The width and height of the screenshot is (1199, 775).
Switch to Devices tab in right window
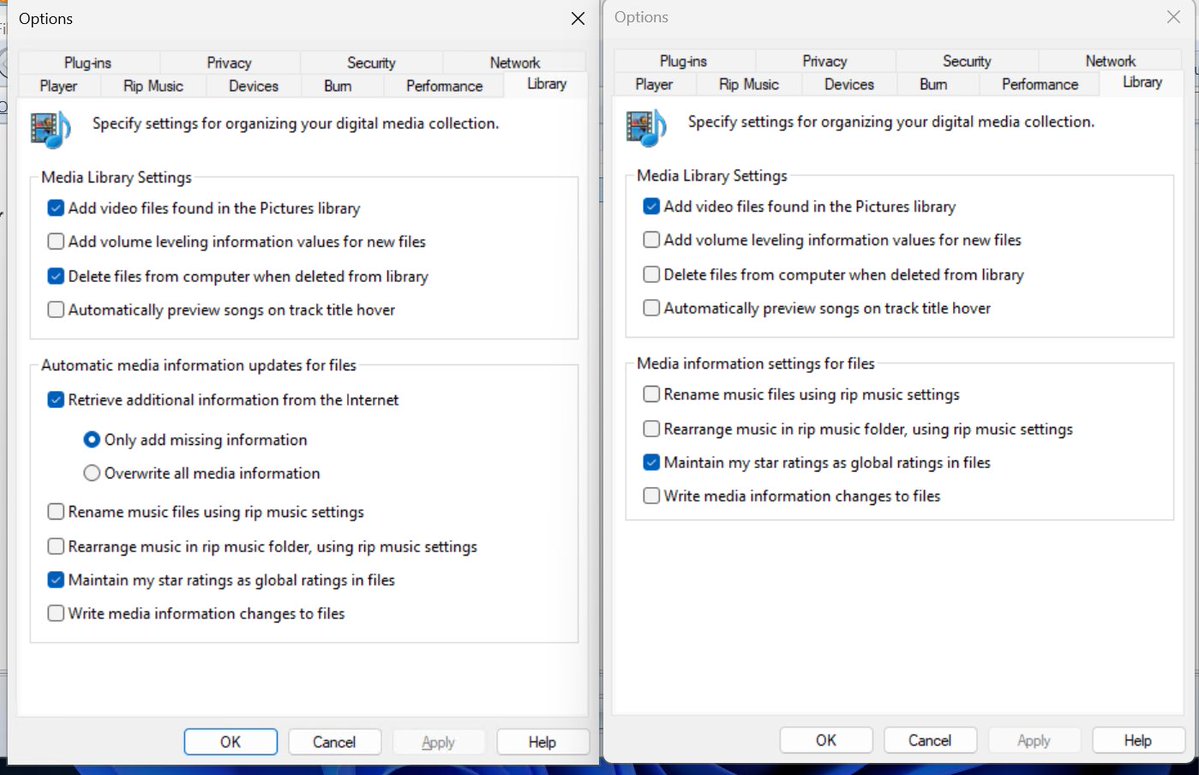[849, 84]
